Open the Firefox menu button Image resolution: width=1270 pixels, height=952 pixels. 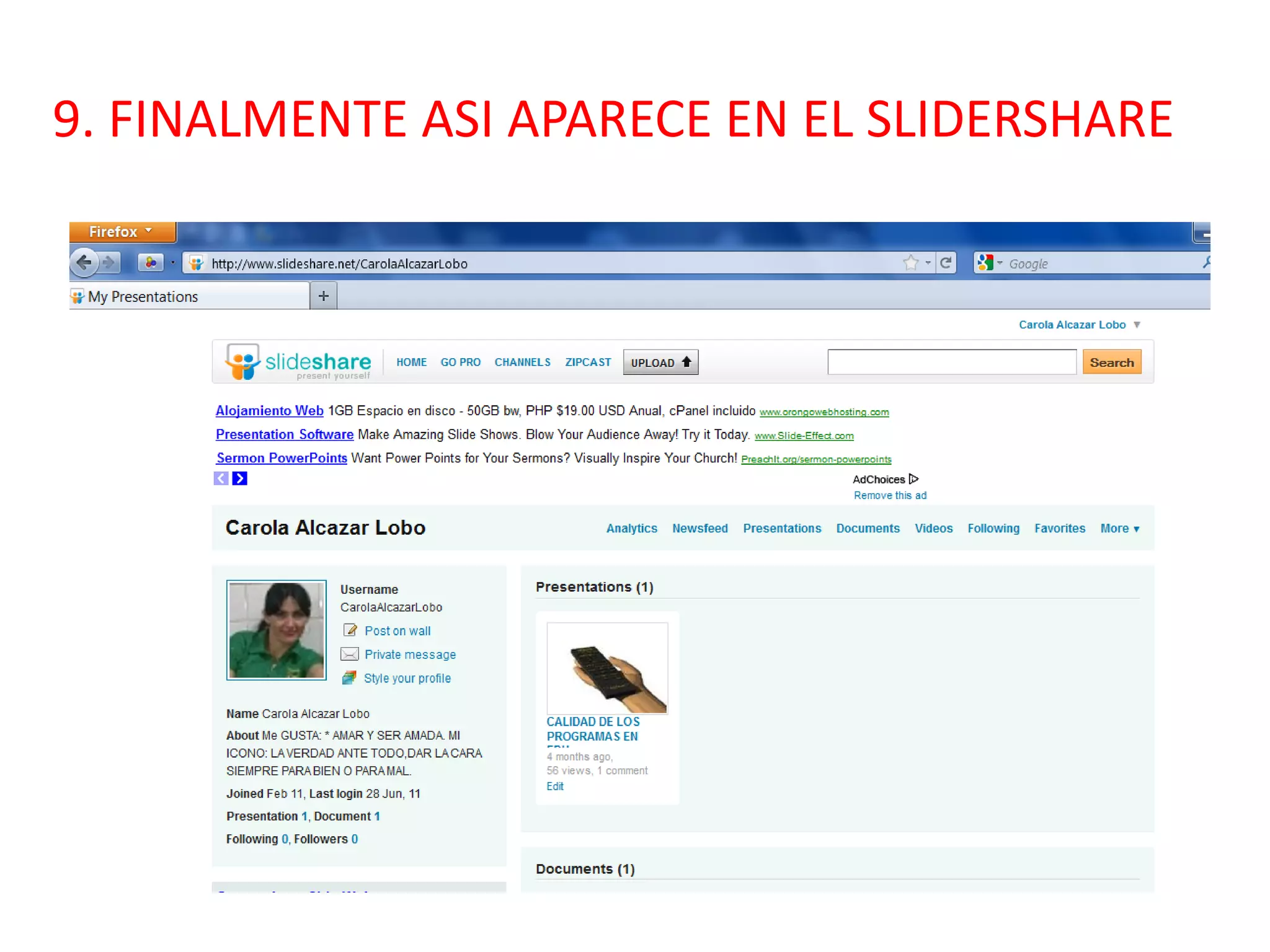tap(122, 232)
